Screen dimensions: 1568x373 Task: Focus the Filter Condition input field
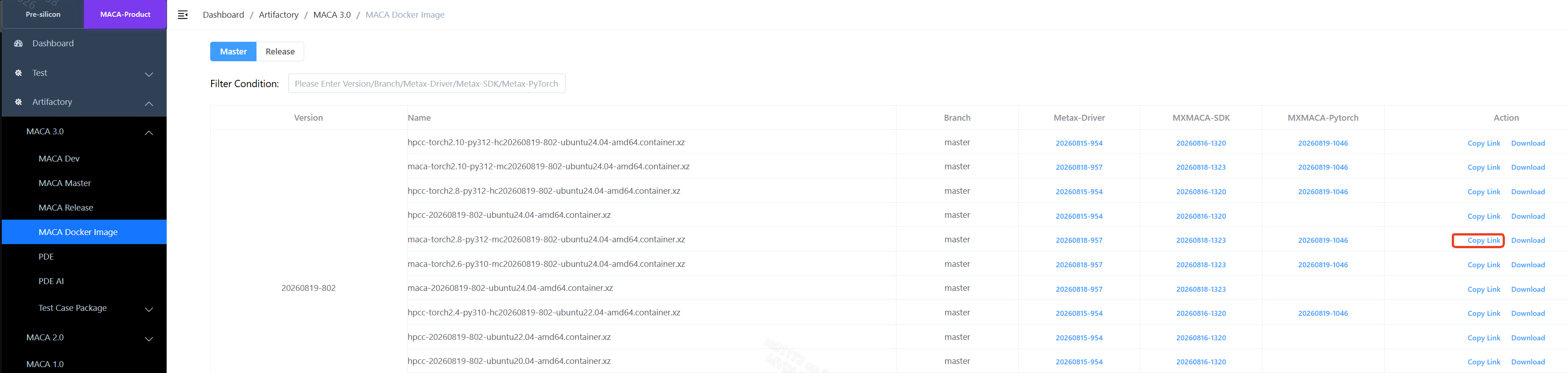point(427,83)
